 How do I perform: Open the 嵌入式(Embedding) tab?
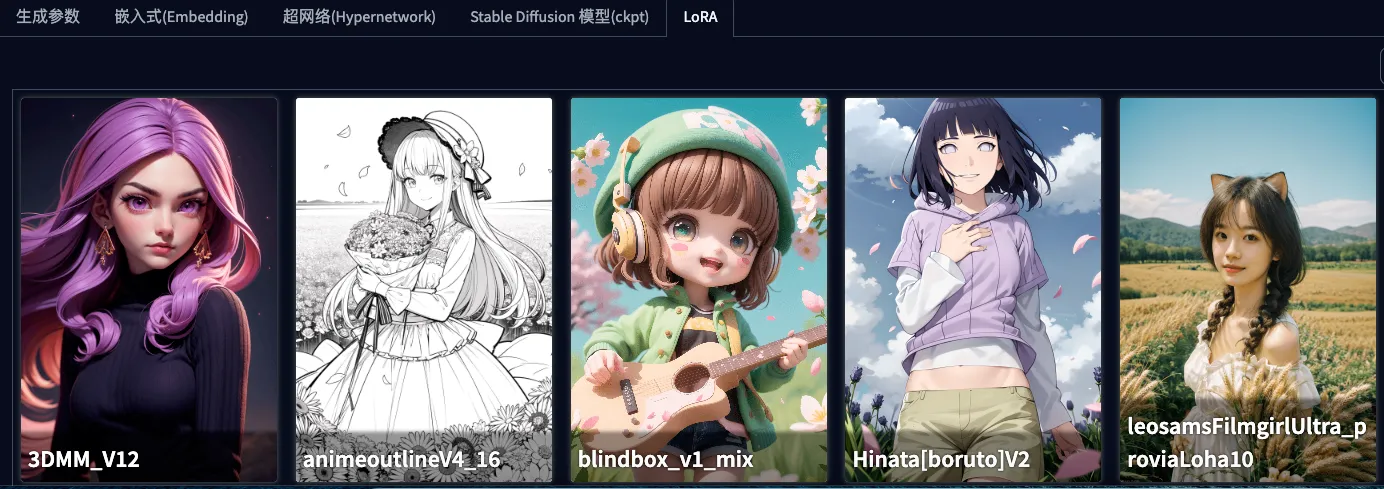(x=181, y=17)
